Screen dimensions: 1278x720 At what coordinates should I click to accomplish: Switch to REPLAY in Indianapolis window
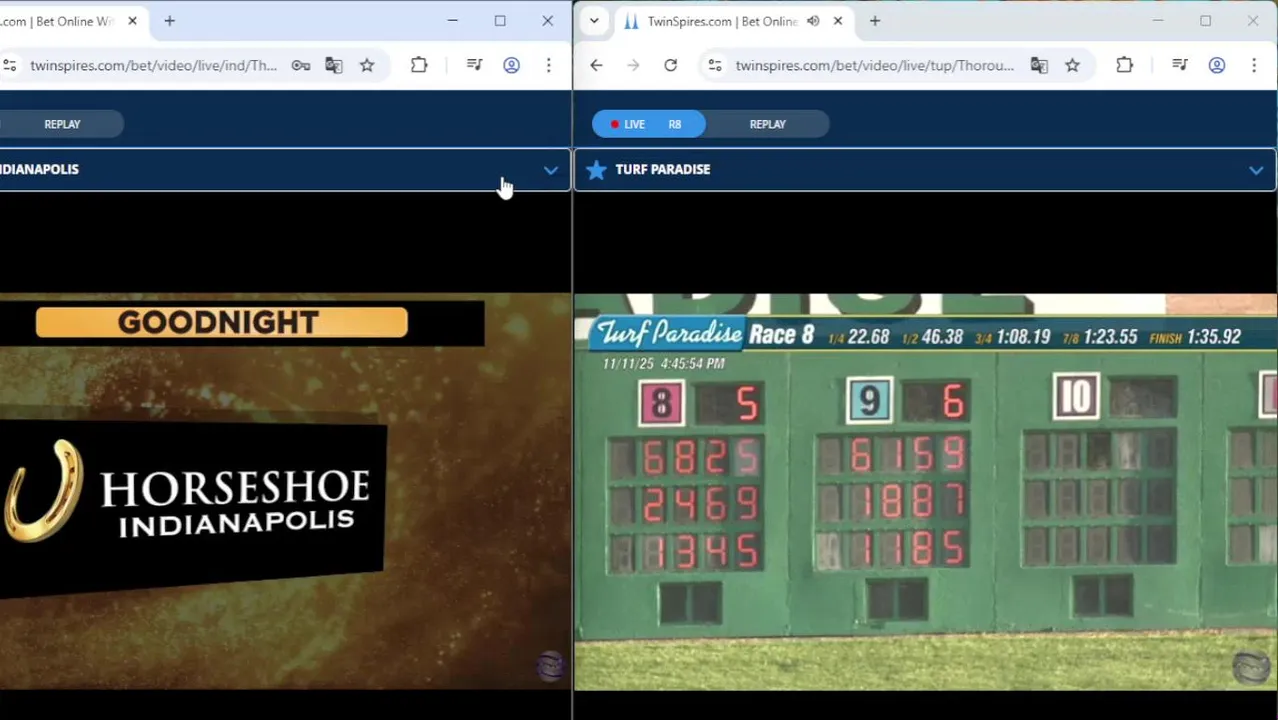(x=62, y=124)
